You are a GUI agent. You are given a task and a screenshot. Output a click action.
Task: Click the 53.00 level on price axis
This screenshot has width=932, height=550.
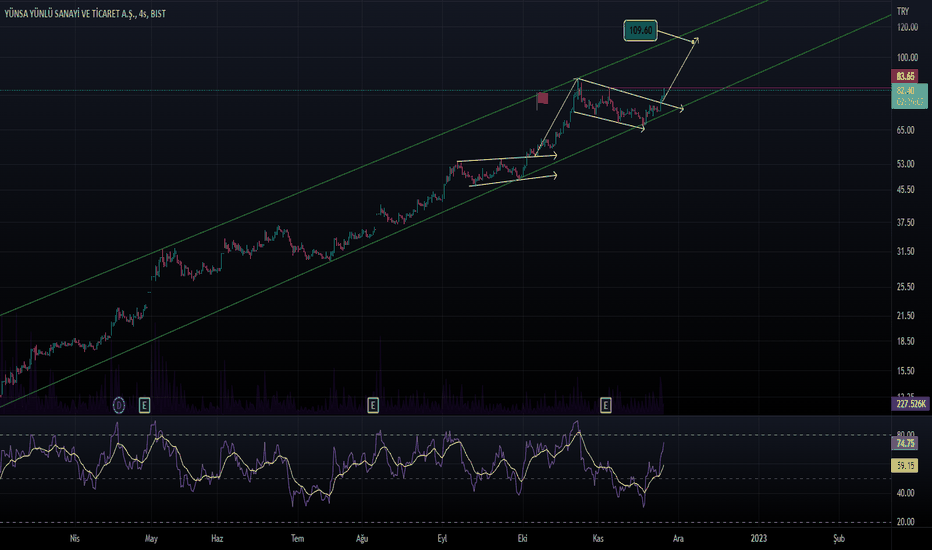tap(907, 164)
